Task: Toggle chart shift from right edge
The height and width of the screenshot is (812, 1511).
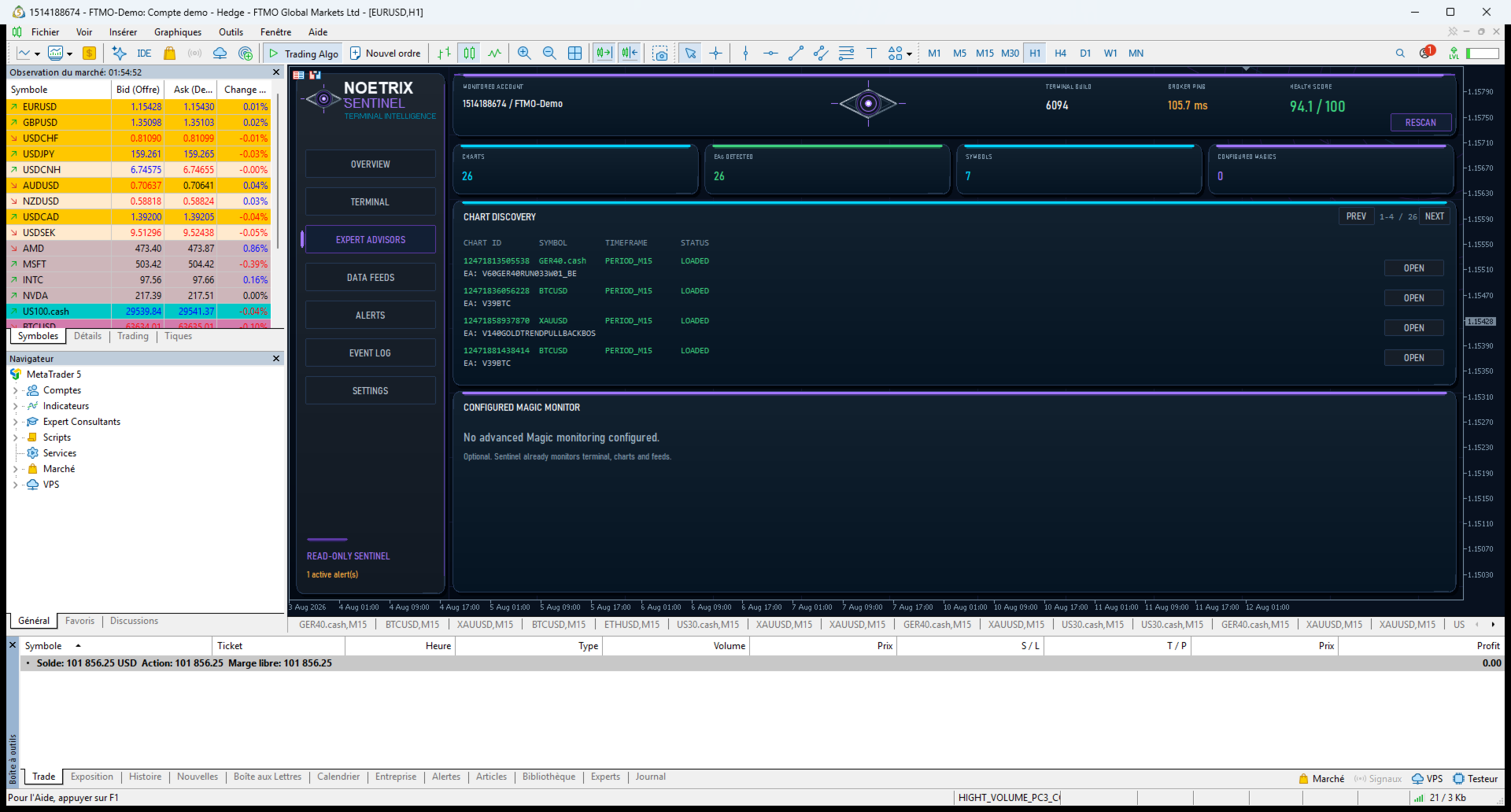Action: [630, 53]
